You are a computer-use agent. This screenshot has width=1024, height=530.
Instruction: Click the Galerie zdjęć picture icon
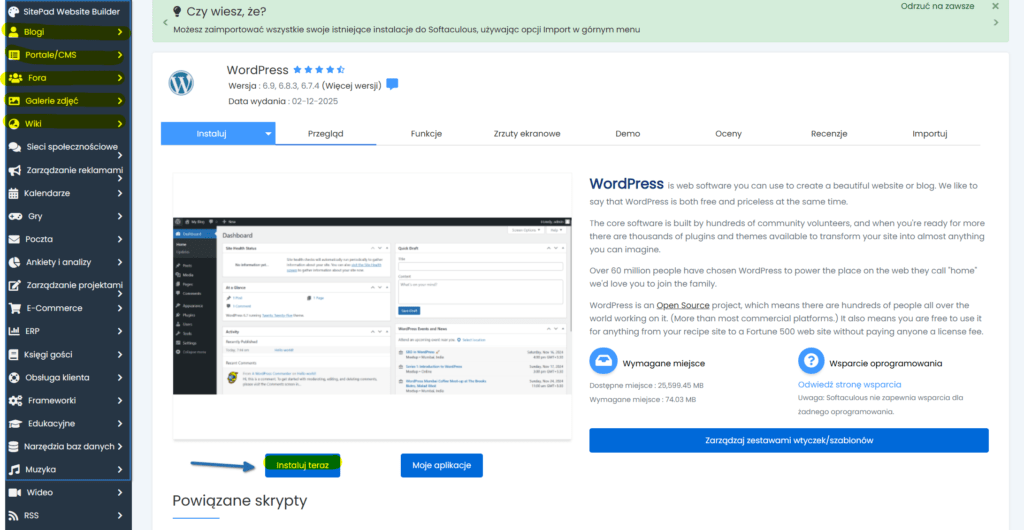pos(14,101)
